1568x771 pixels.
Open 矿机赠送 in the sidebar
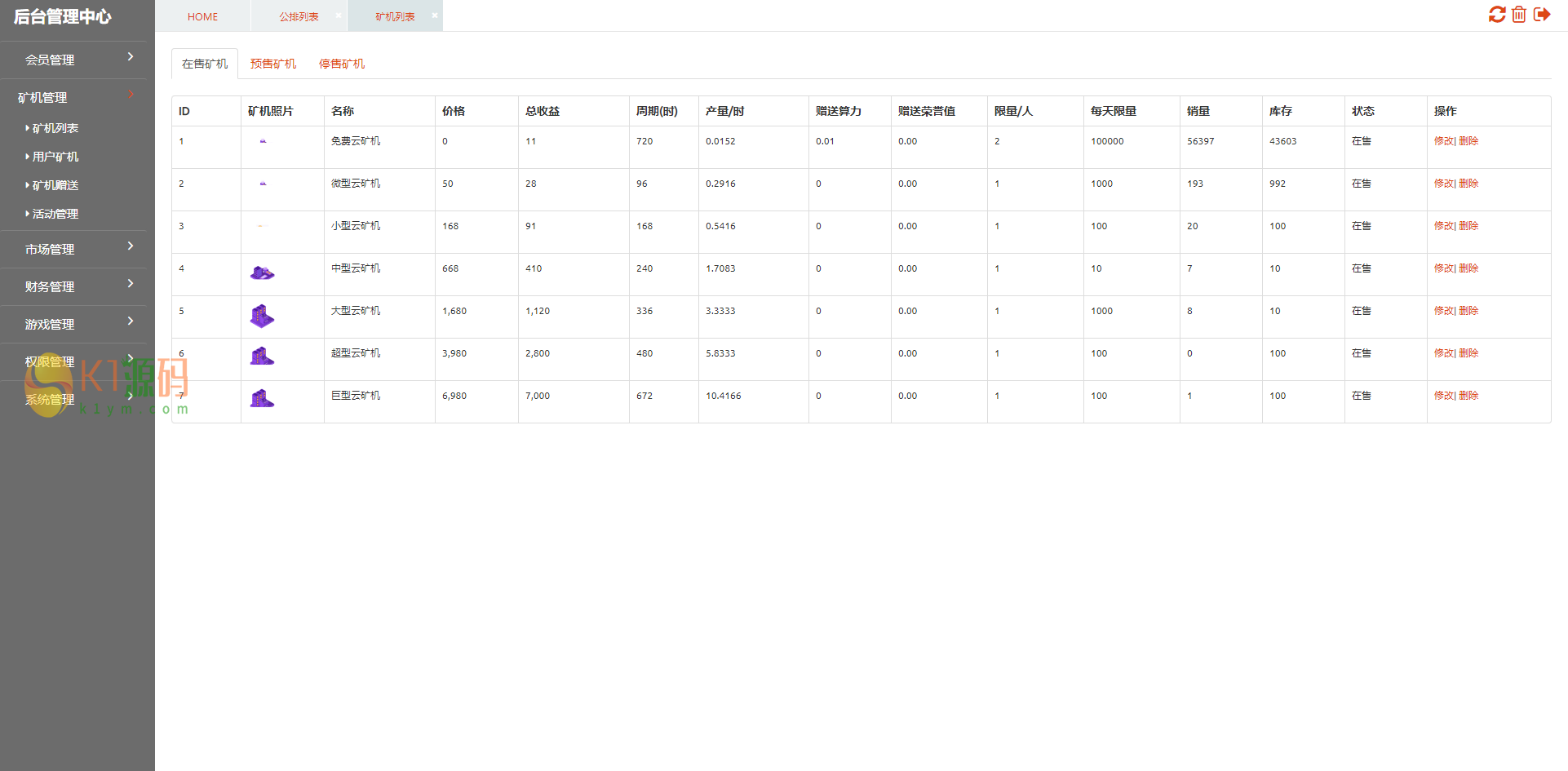[55, 185]
